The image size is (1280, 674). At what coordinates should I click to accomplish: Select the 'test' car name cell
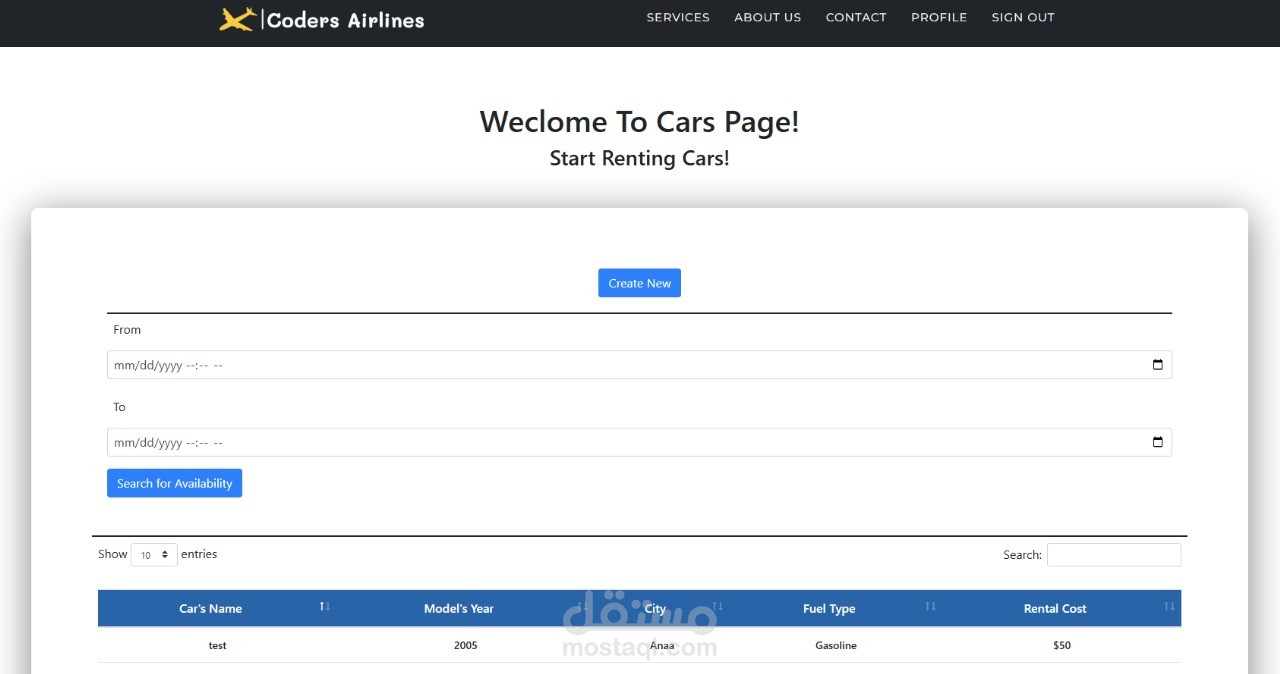[x=218, y=645]
